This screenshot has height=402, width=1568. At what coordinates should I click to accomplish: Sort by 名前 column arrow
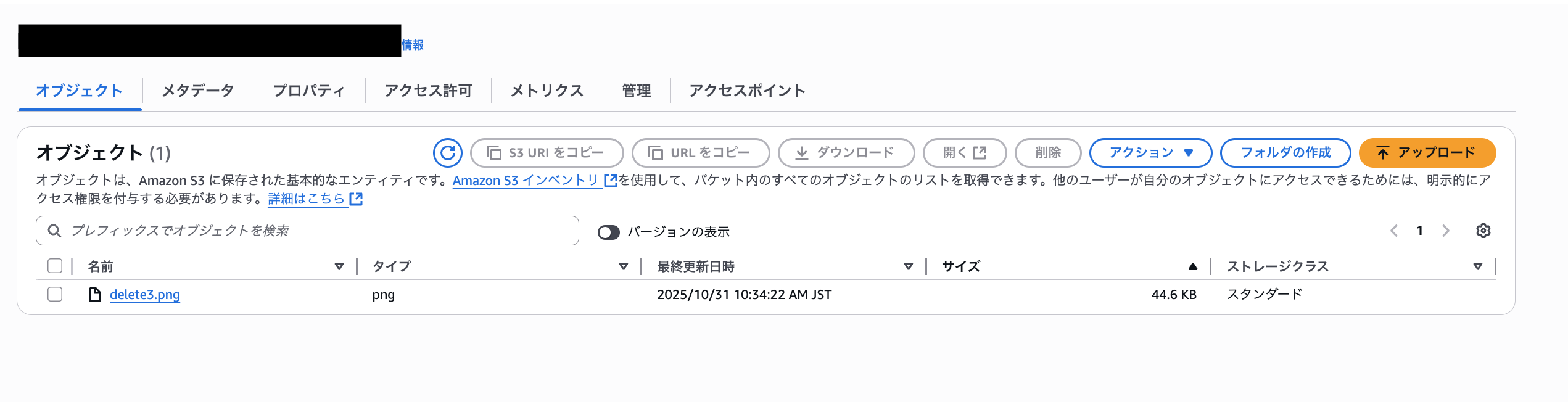click(339, 266)
